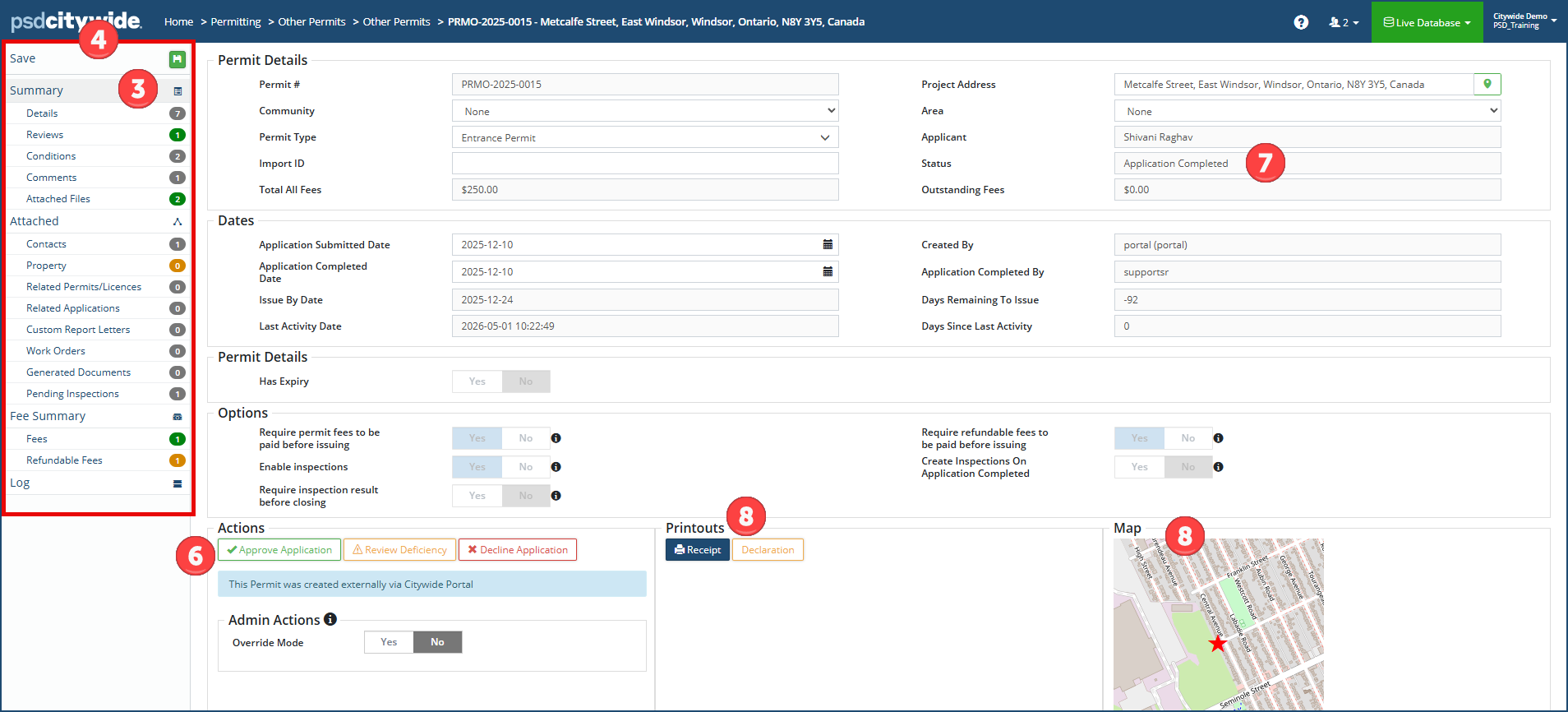Set Require inspection result before closing to Yes
1568x712 pixels.
(477, 496)
